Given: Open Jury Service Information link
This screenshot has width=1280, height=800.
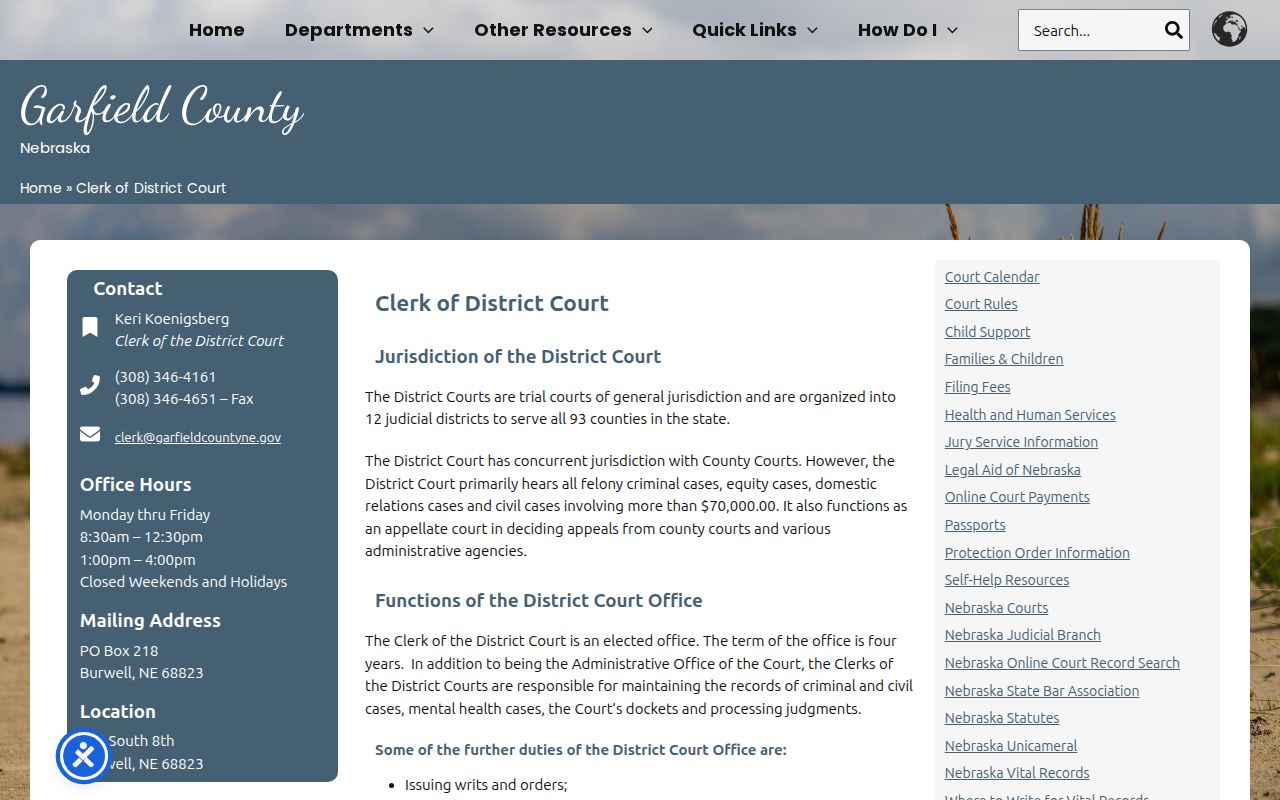Looking at the screenshot, I should pos(1021,442).
